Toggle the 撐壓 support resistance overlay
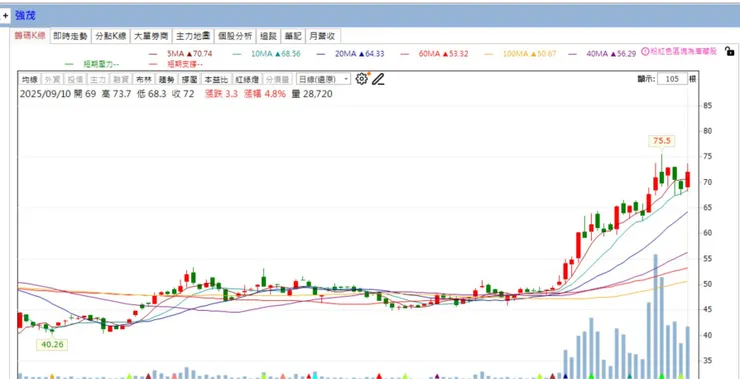Screen dimensions: 740x379 189,79
